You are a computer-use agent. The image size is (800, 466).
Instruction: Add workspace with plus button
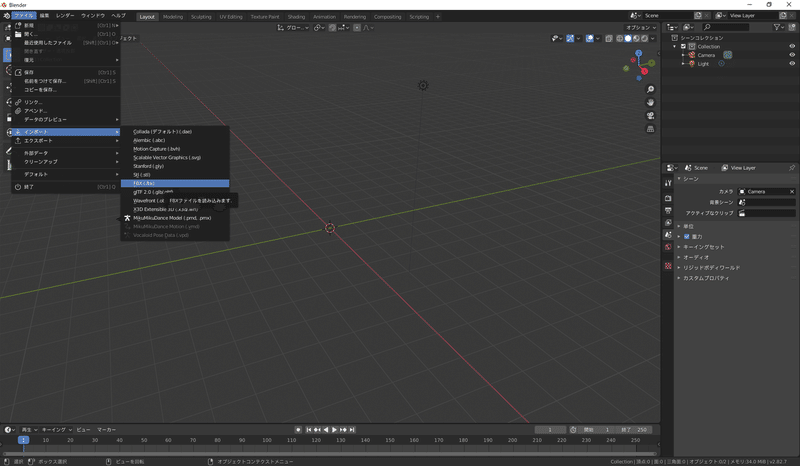pyautogui.click(x=437, y=17)
